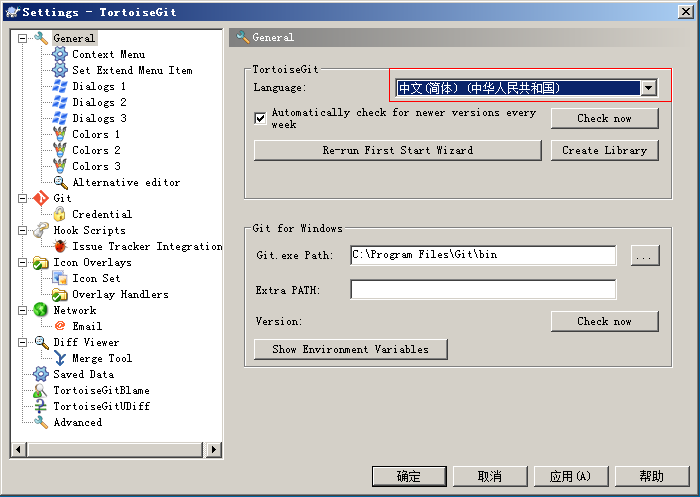The width and height of the screenshot is (700, 497).
Task: Click the Alternative editor magnifier icon
Action: [x=60, y=182]
